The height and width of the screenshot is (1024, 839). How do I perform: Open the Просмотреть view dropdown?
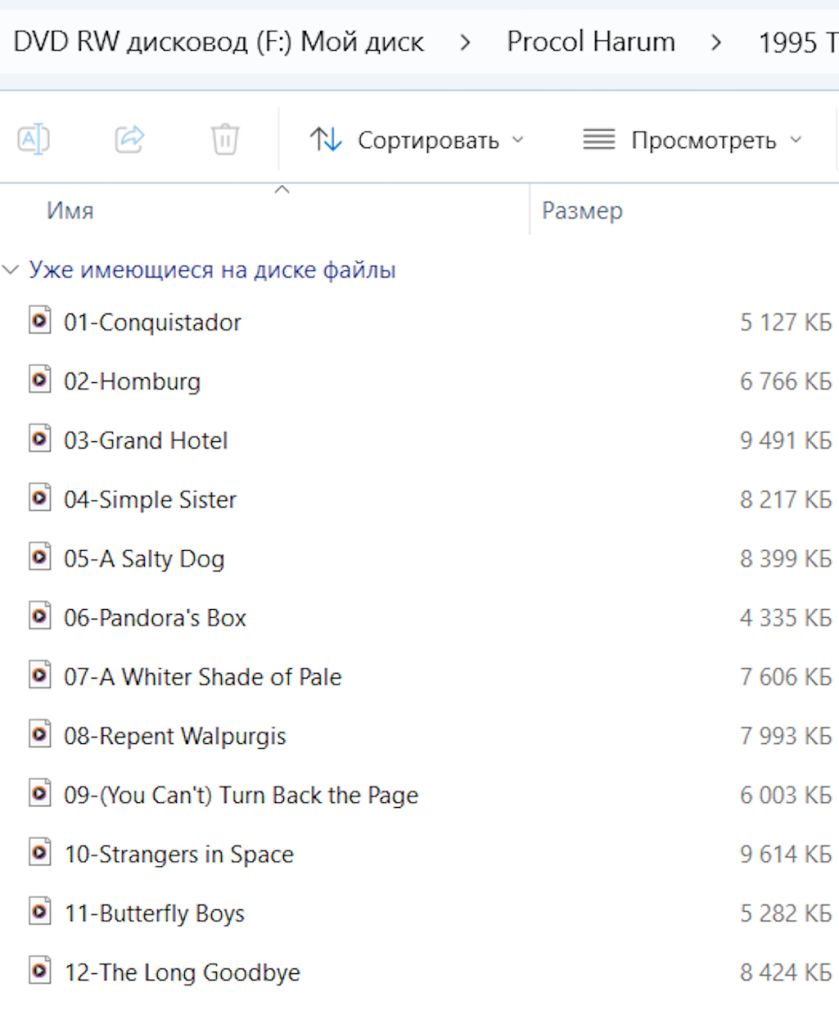[692, 140]
